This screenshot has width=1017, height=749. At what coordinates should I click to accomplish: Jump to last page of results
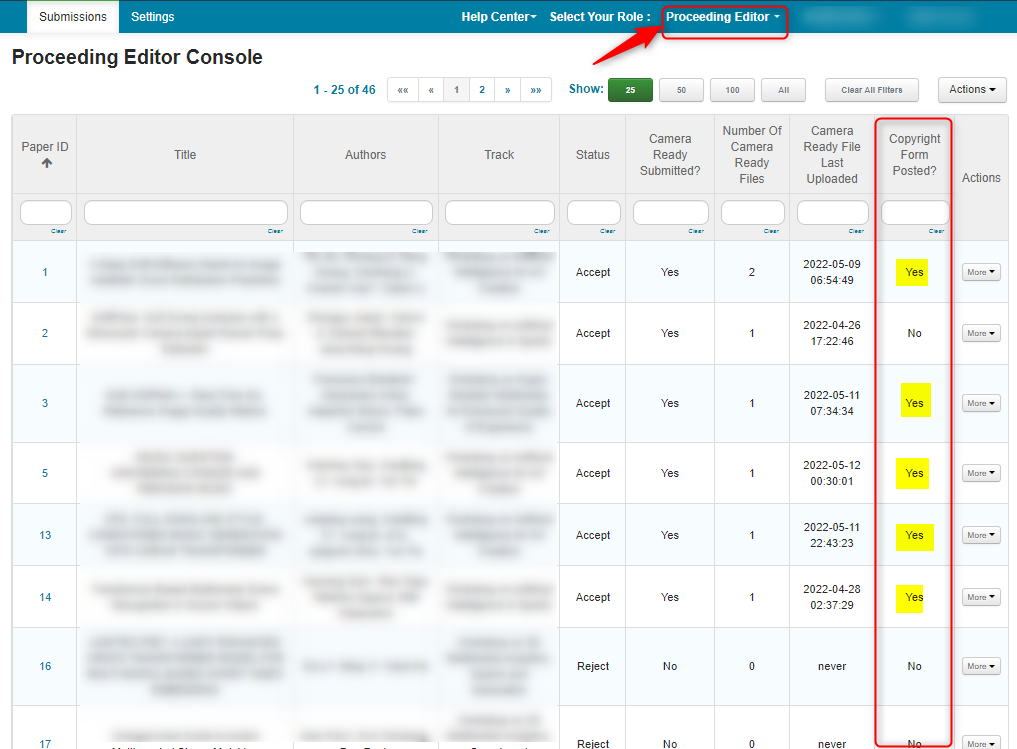(x=536, y=90)
